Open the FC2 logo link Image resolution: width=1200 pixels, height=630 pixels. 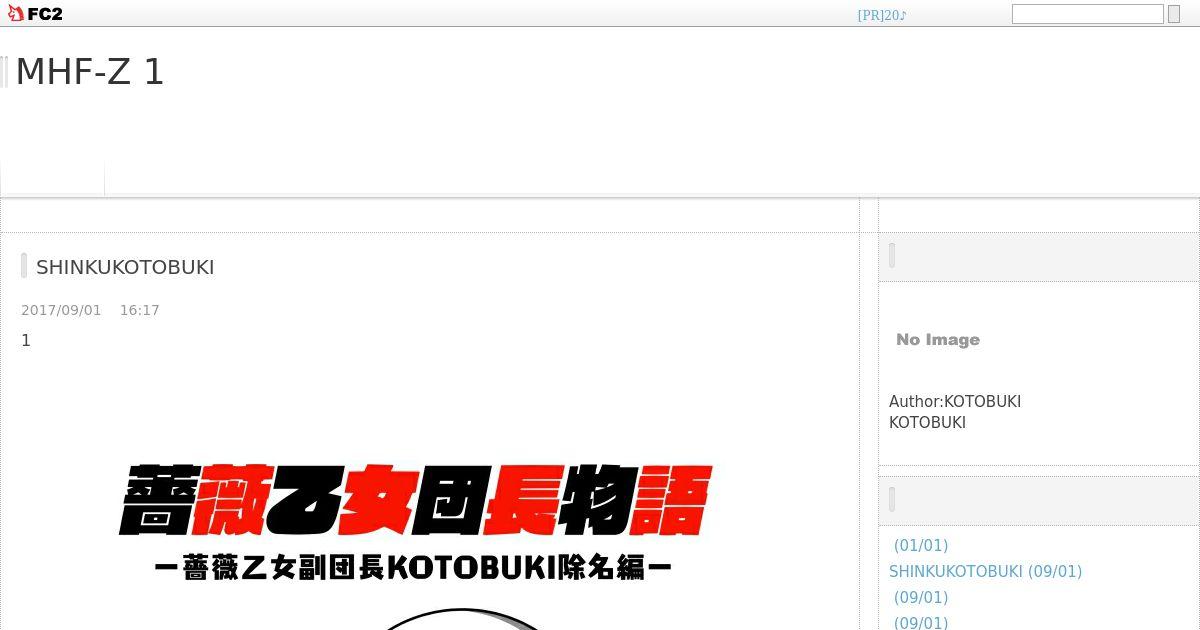point(35,14)
